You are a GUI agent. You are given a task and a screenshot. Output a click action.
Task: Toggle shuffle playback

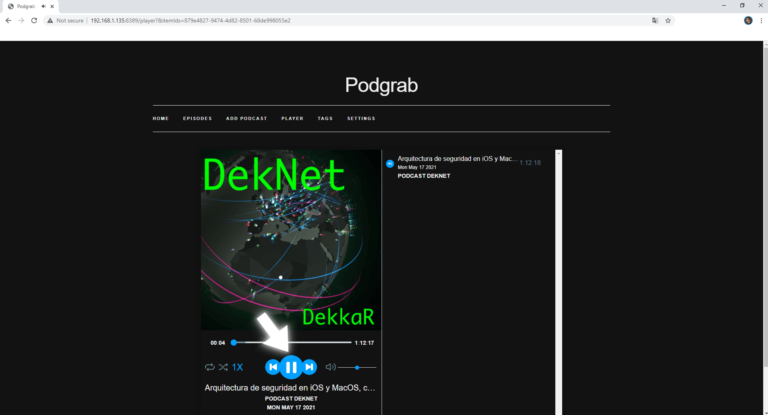tap(223, 368)
